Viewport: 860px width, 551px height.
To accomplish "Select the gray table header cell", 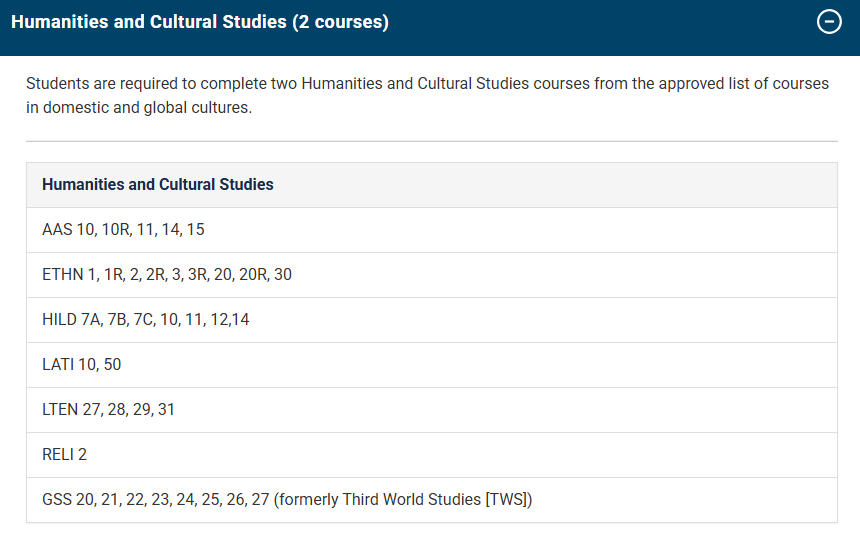I will (x=431, y=185).
